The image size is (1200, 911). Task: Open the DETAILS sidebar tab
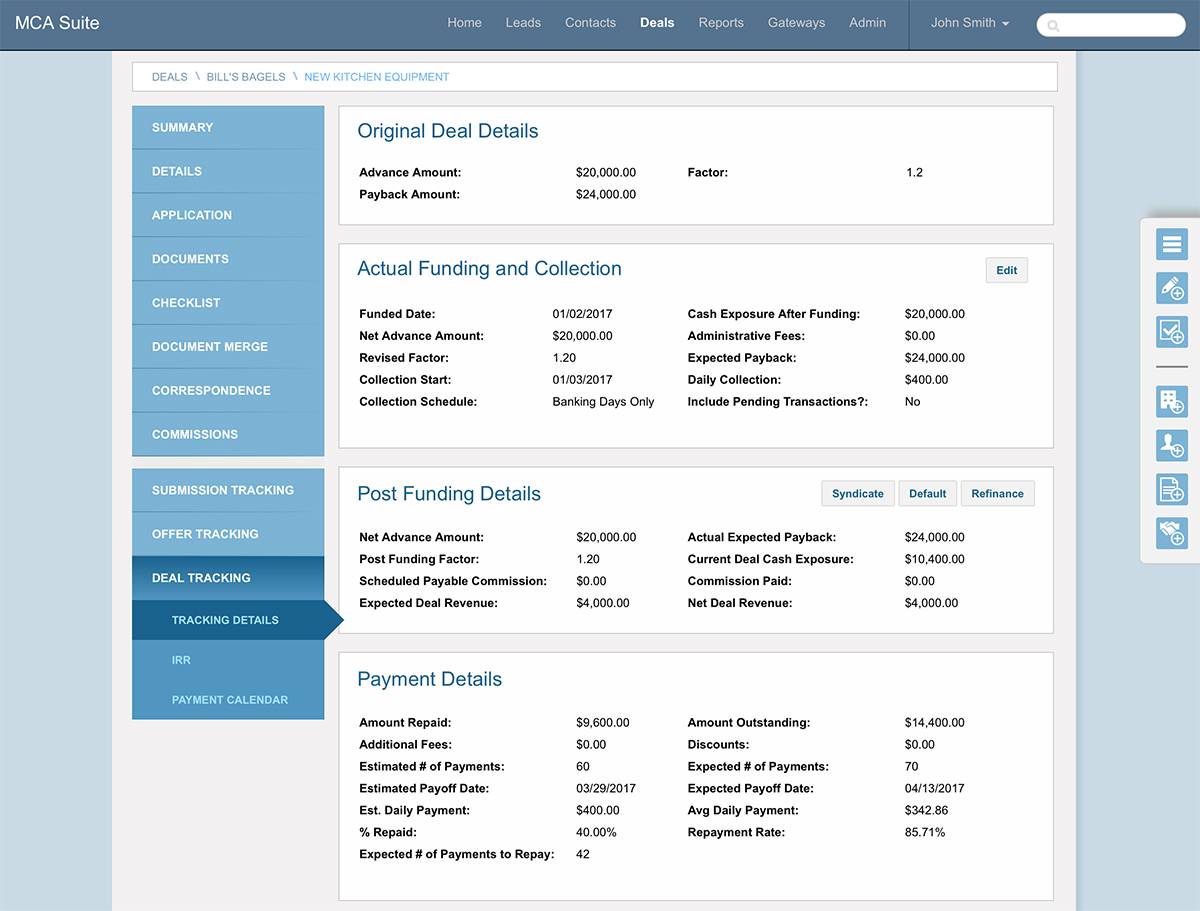click(228, 171)
